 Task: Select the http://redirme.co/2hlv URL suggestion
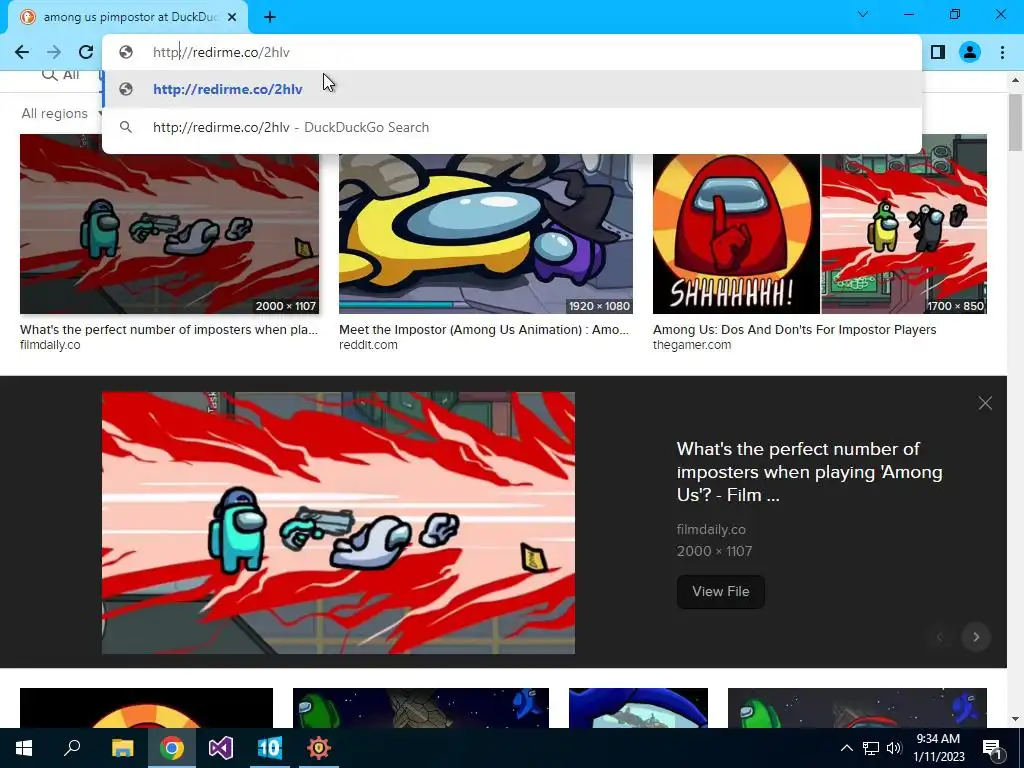tap(512, 89)
